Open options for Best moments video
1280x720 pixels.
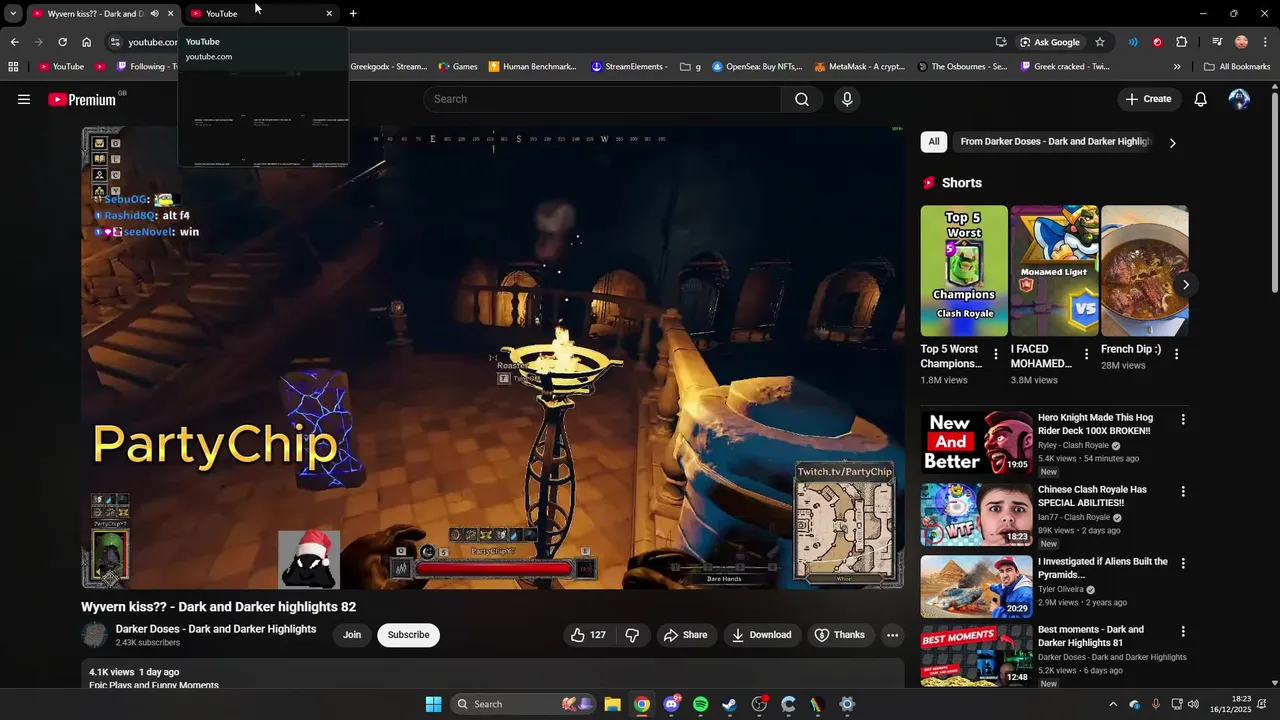coord(1183,632)
